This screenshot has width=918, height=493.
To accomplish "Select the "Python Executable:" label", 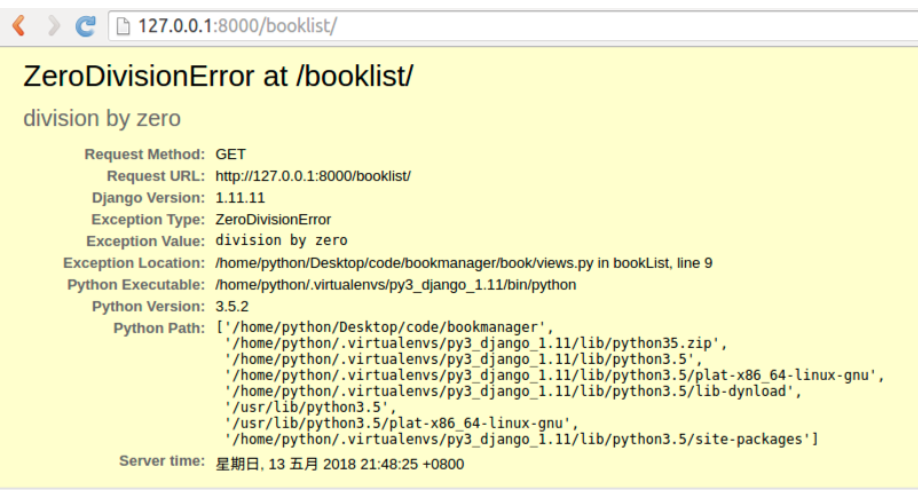I will point(136,285).
